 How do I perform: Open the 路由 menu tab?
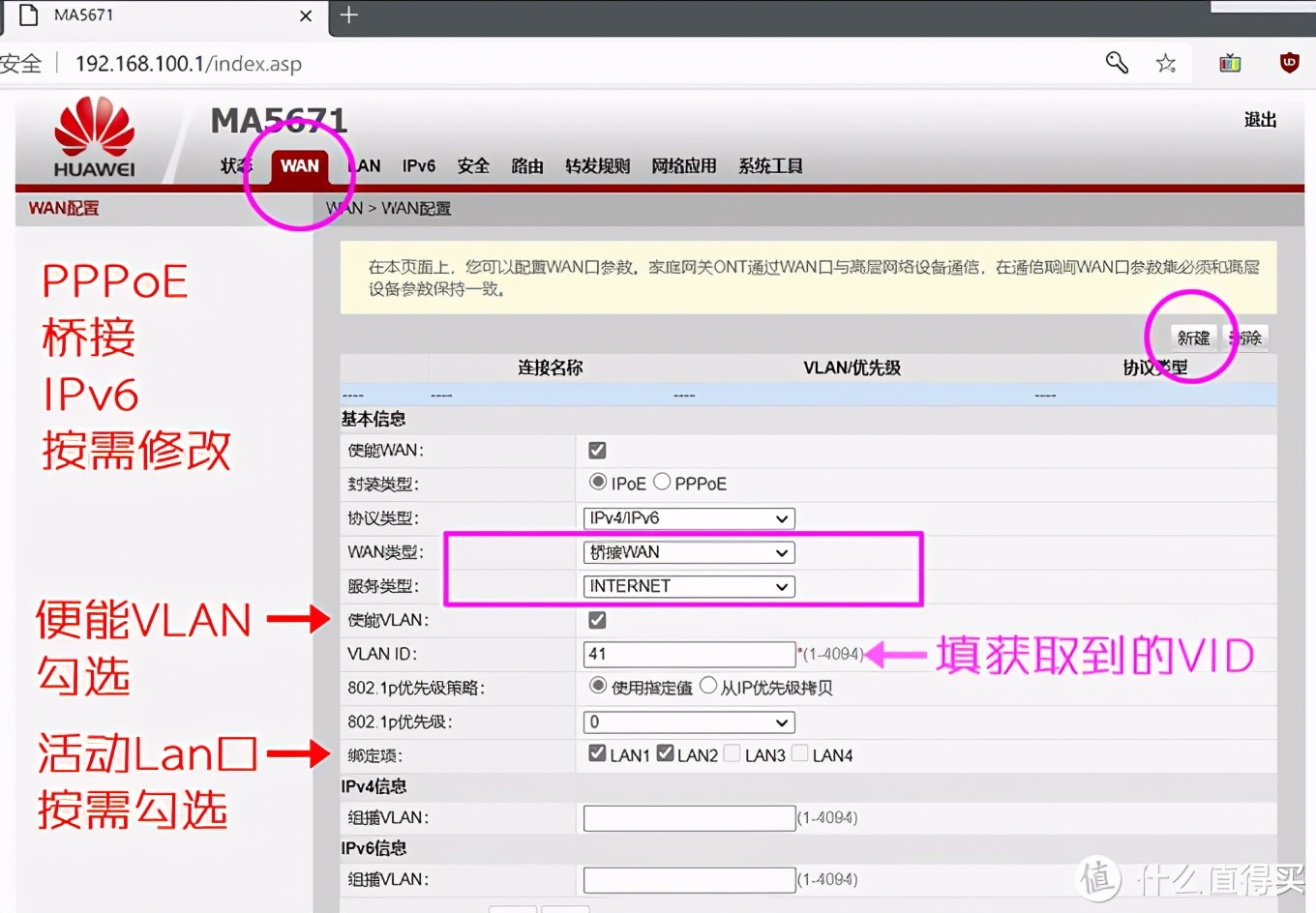click(527, 165)
